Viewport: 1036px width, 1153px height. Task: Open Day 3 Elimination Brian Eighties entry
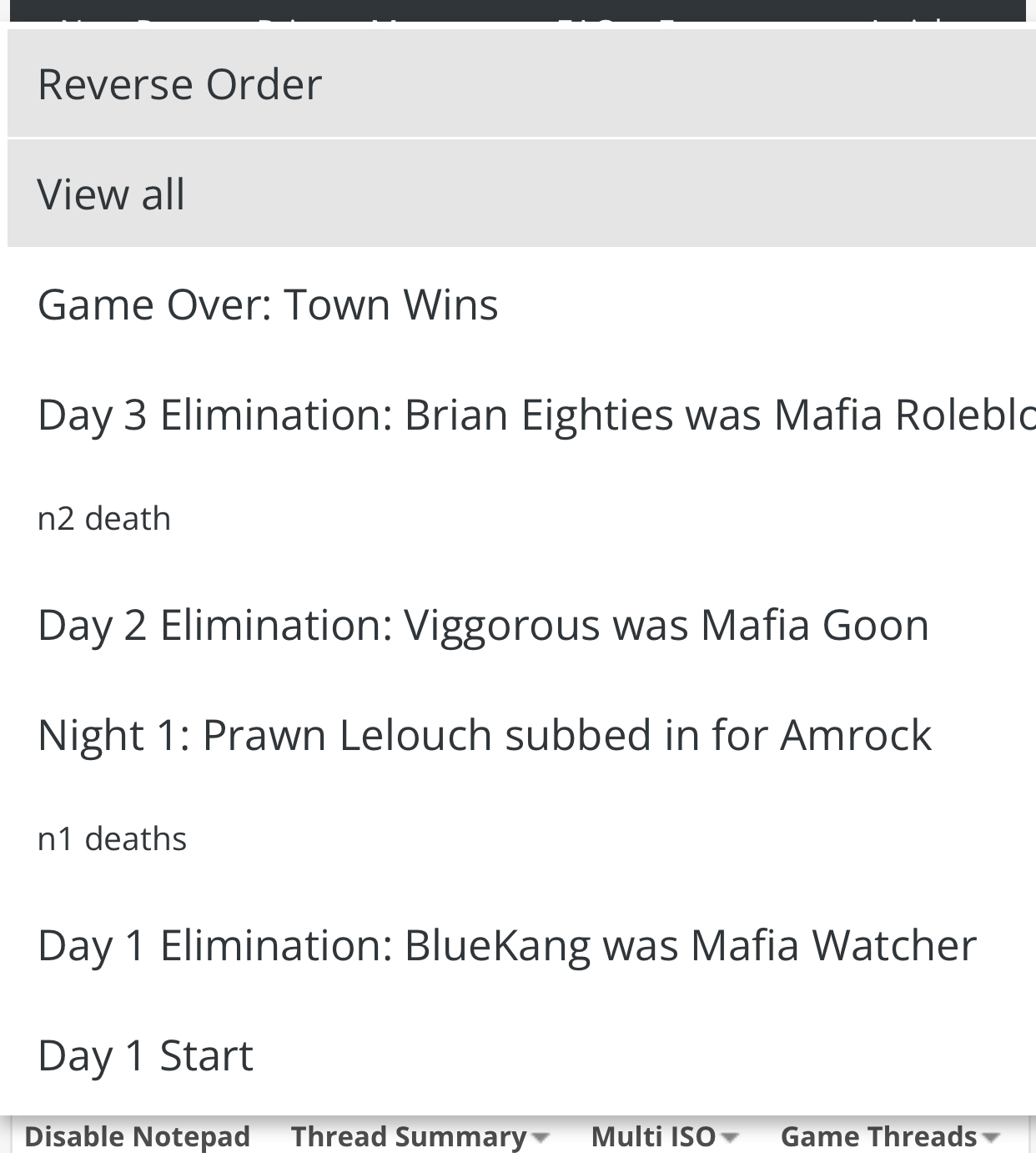521,414
